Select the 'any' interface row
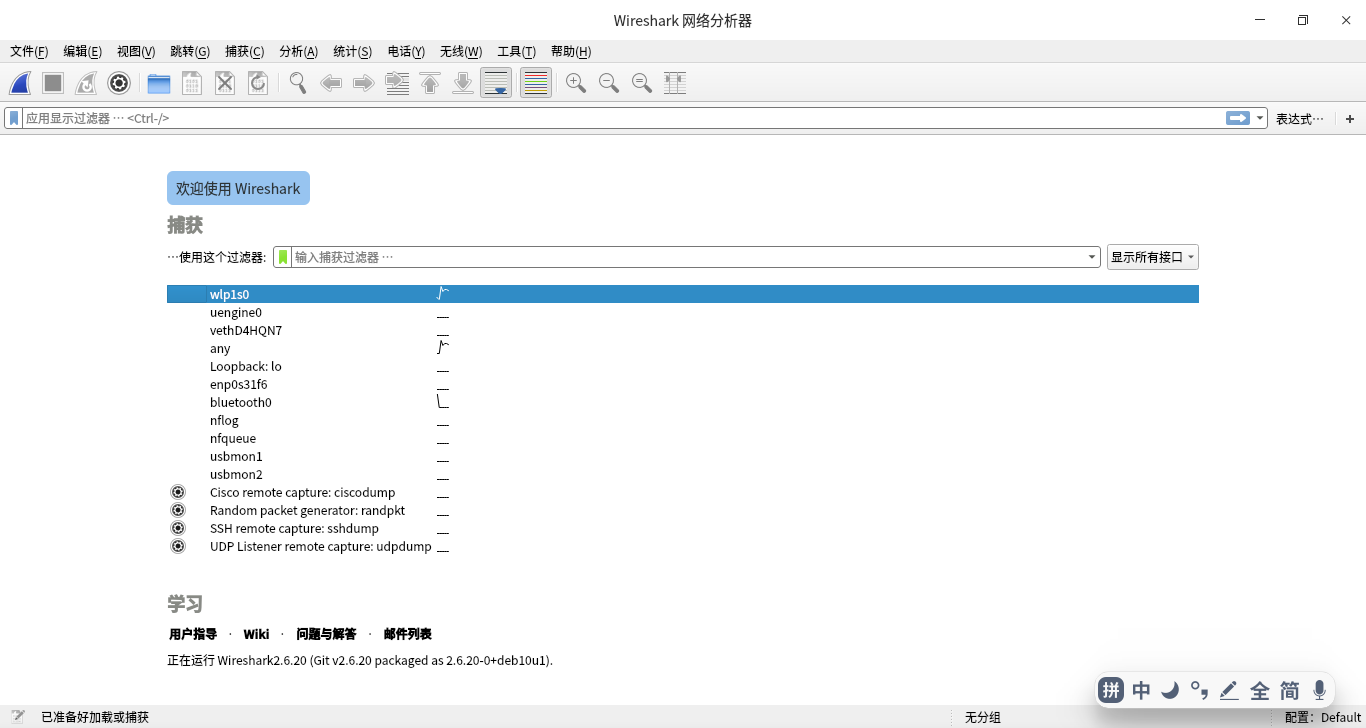 tap(682, 348)
